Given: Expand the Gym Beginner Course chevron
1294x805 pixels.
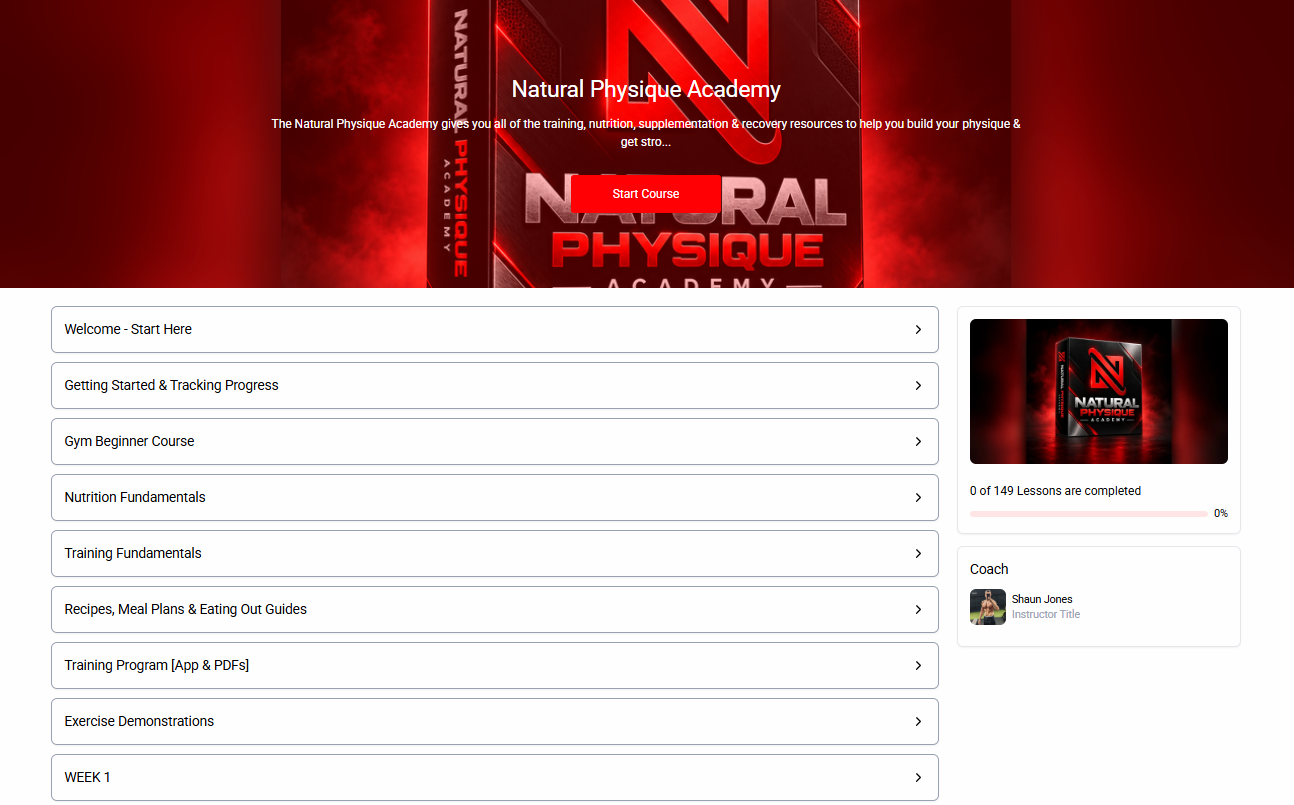Looking at the screenshot, I should tap(918, 441).
